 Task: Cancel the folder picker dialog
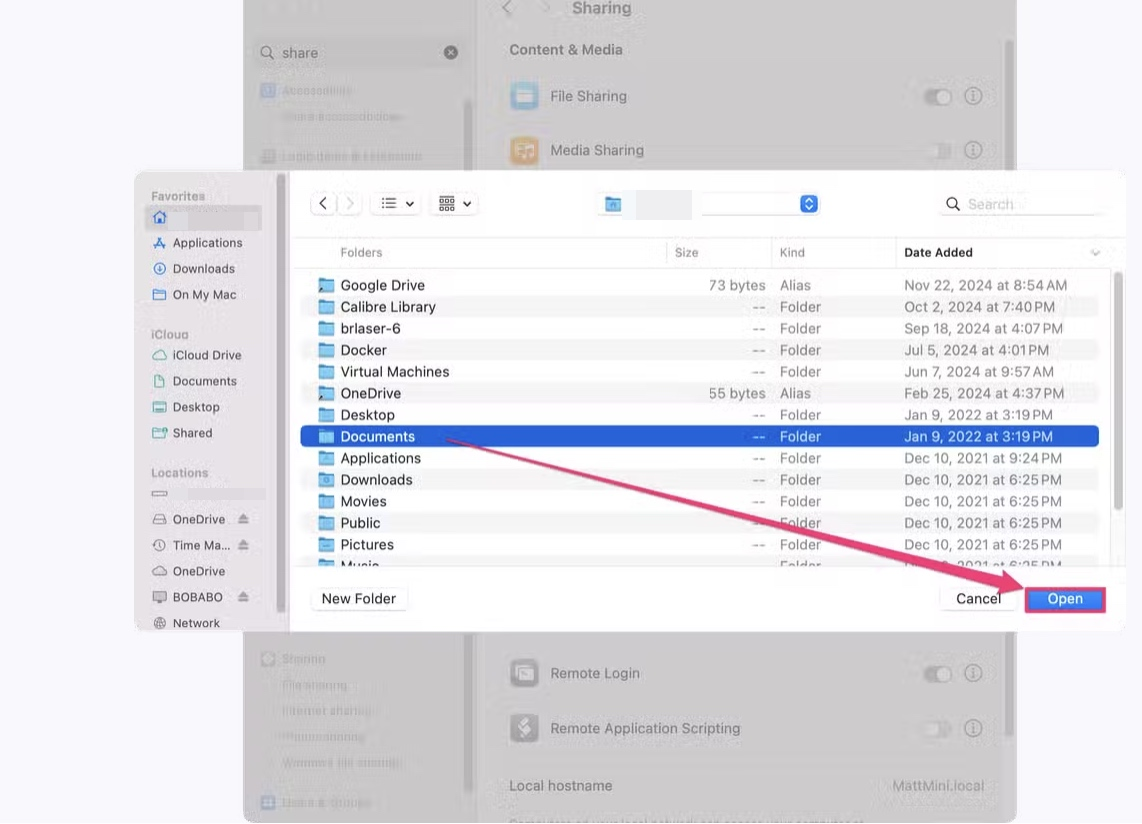[978, 599]
